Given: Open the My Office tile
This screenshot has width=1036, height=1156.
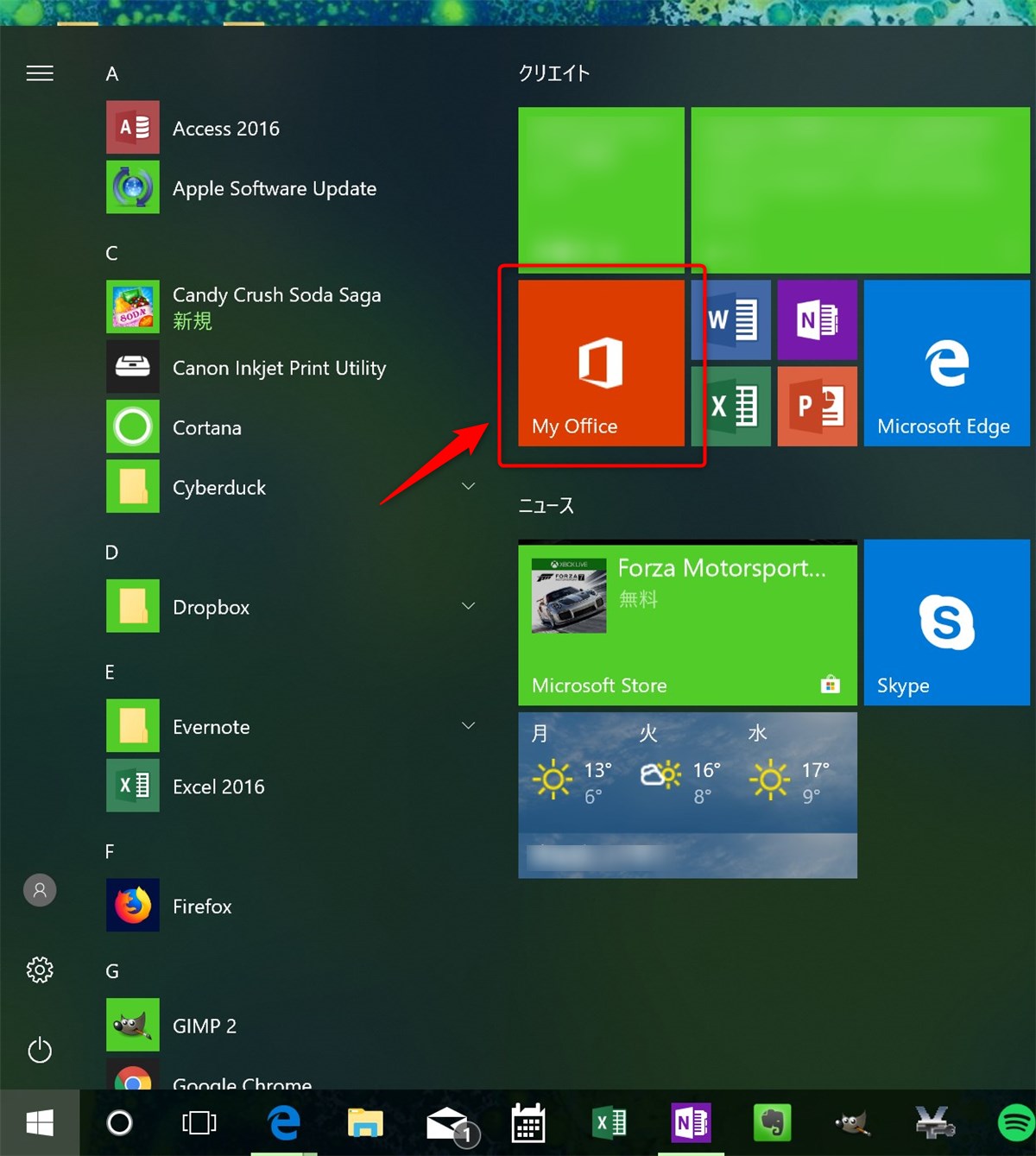Looking at the screenshot, I should (x=601, y=363).
